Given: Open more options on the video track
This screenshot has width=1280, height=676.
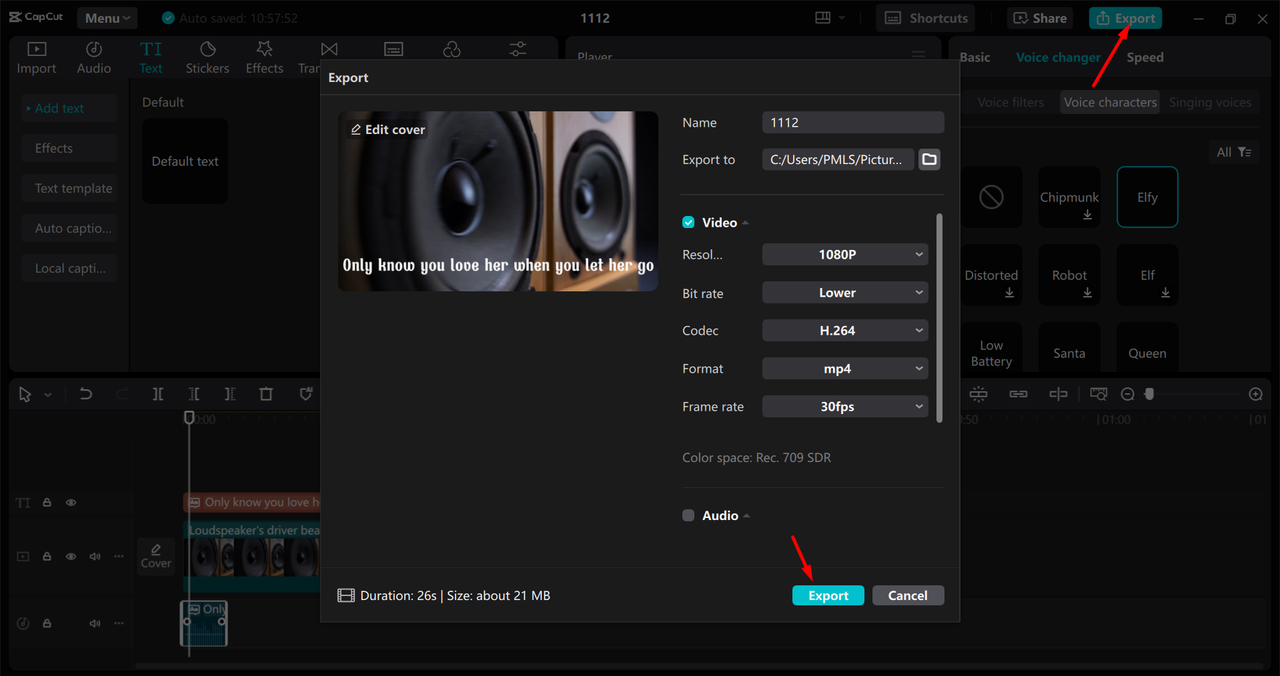Looking at the screenshot, I should 119,556.
